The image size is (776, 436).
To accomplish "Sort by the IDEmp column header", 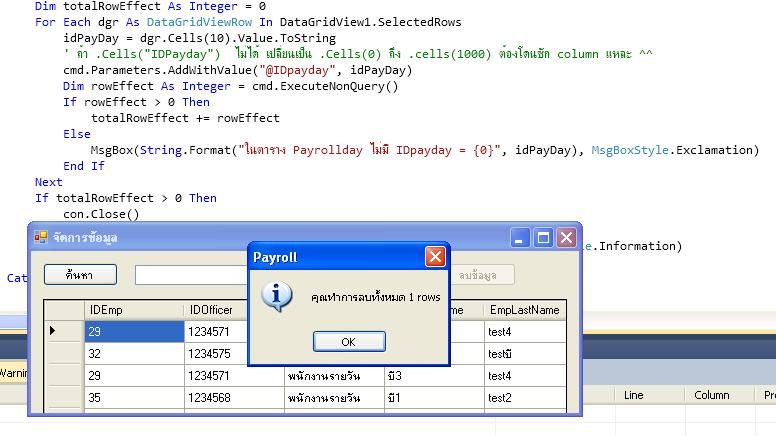I will tap(134, 310).
